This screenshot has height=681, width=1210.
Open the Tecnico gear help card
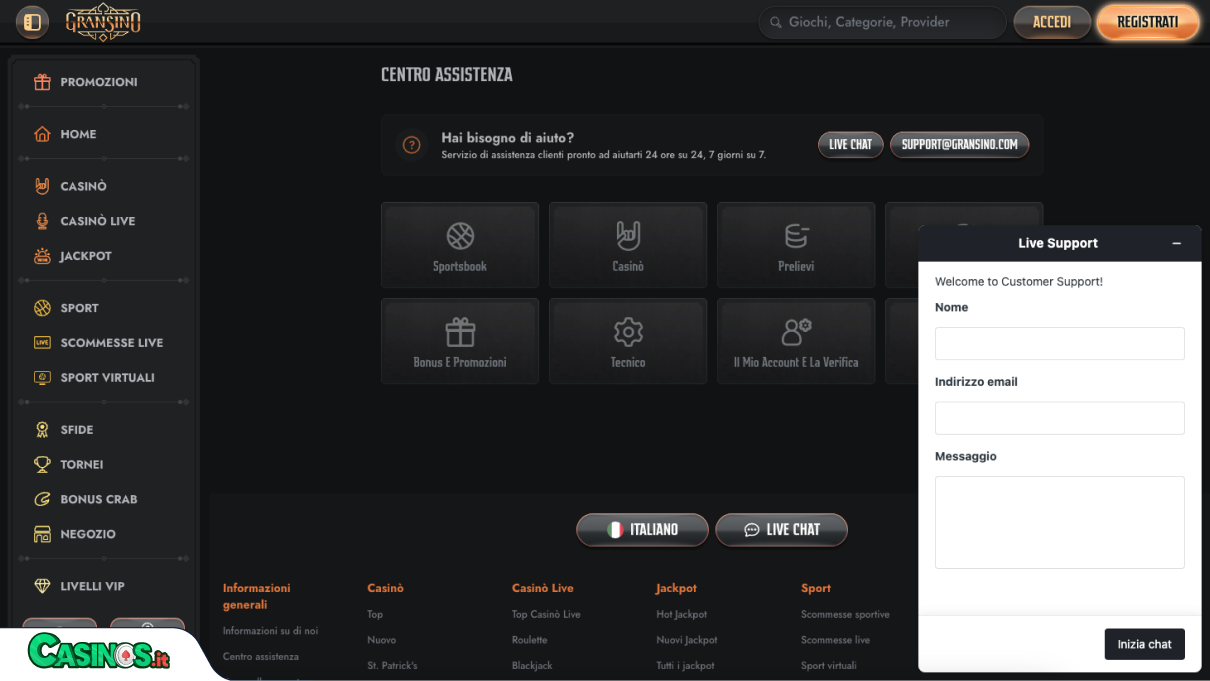click(628, 341)
